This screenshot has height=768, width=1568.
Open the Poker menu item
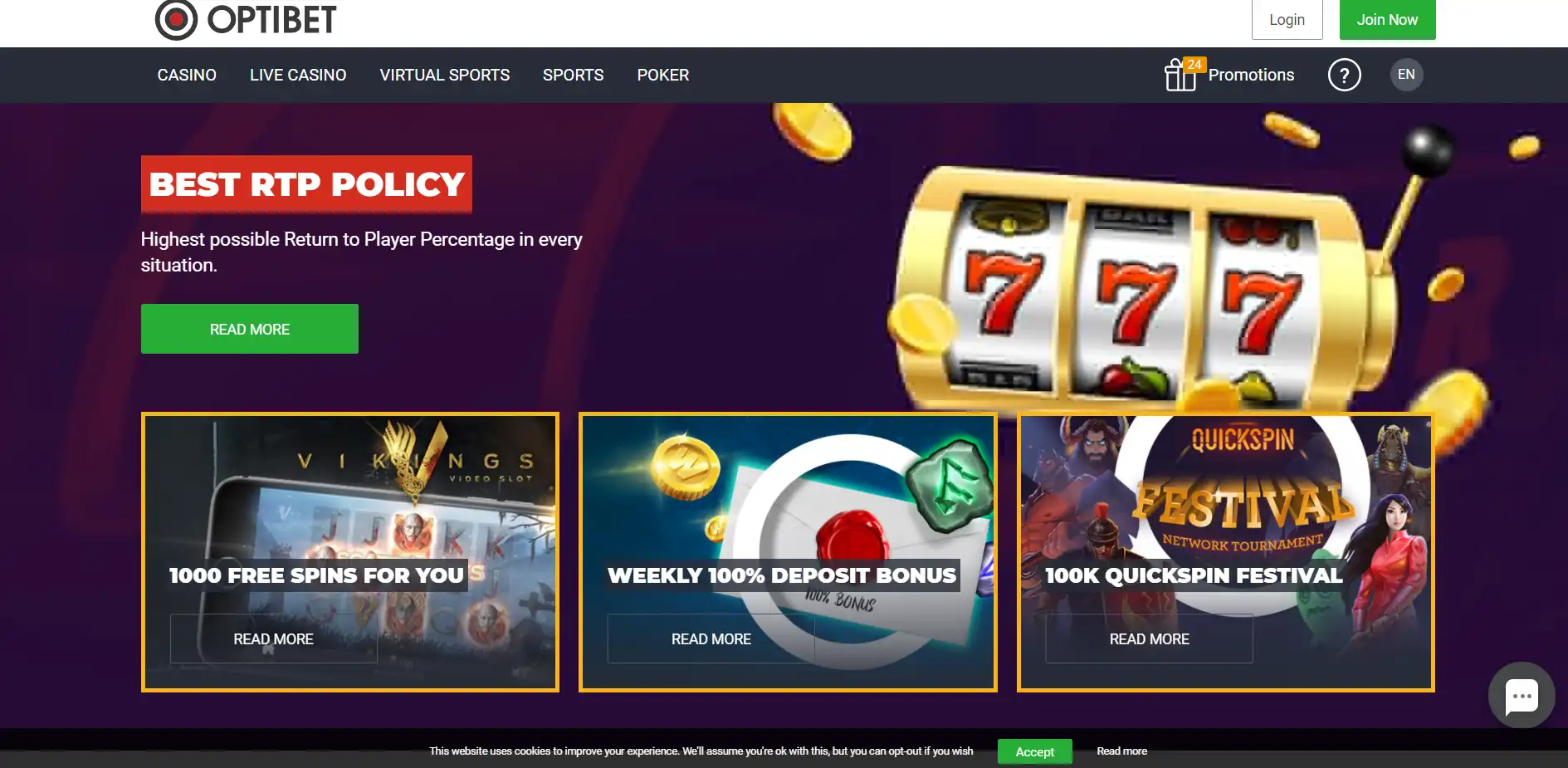(x=663, y=75)
